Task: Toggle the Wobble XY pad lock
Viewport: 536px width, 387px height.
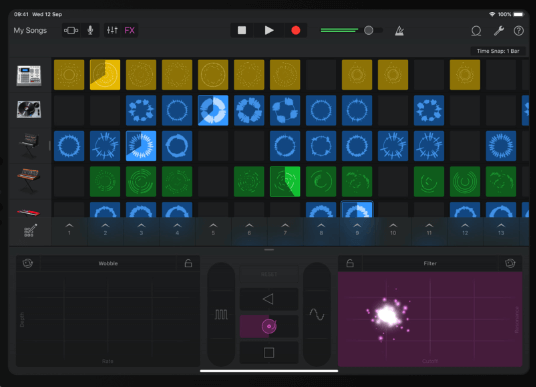Action: 188,263
